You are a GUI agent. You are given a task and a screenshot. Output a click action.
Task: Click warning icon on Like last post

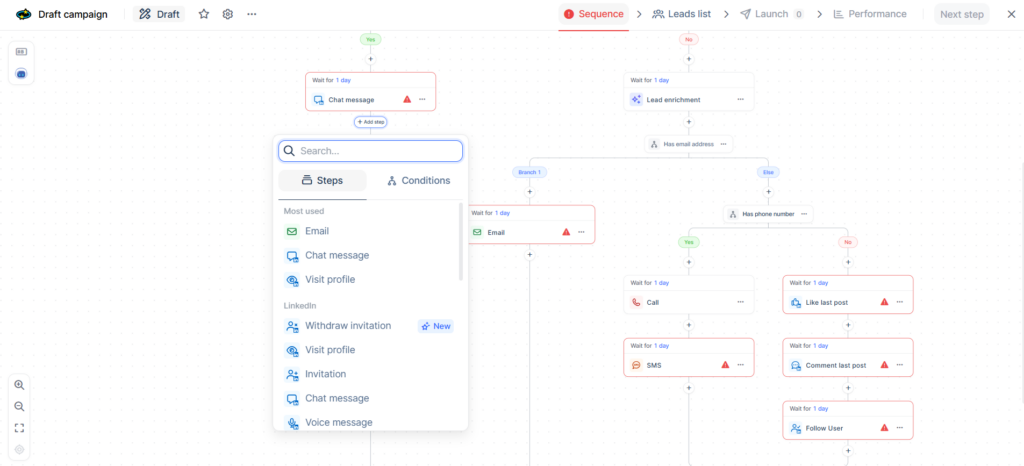pyautogui.click(x=884, y=302)
